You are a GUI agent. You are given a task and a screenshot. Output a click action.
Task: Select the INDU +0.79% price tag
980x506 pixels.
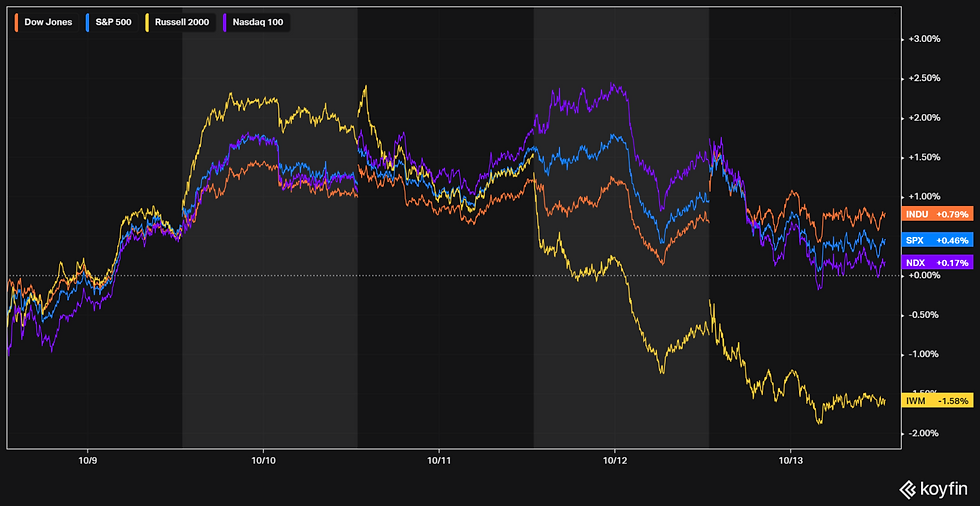pyautogui.click(x=938, y=214)
